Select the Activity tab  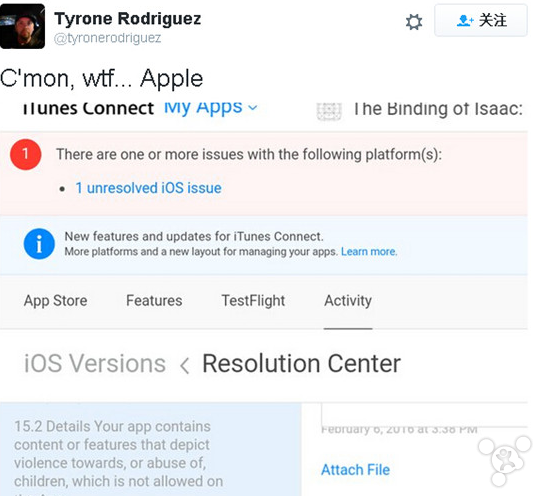pyautogui.click(x=348, y=301)
